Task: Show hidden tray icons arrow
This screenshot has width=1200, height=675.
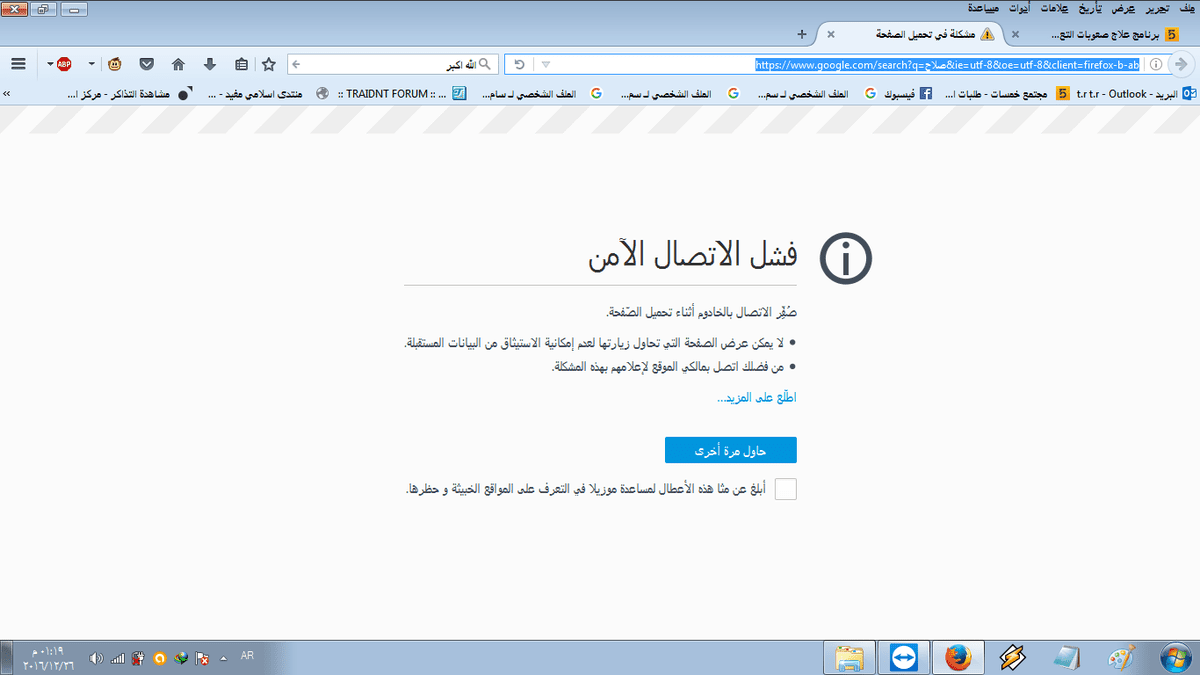Action: pyautogui.click(x=224, y=658)
